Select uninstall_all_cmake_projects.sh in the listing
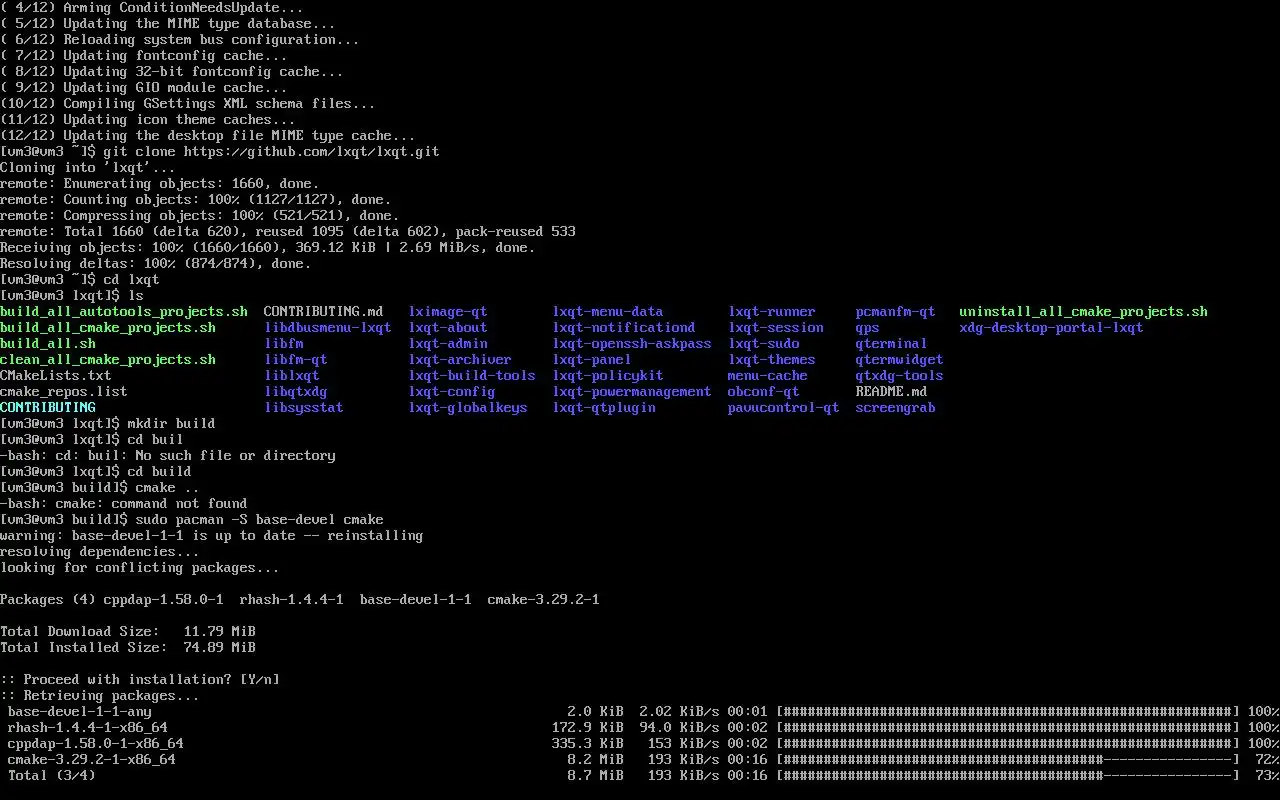 pos(1084,312)
